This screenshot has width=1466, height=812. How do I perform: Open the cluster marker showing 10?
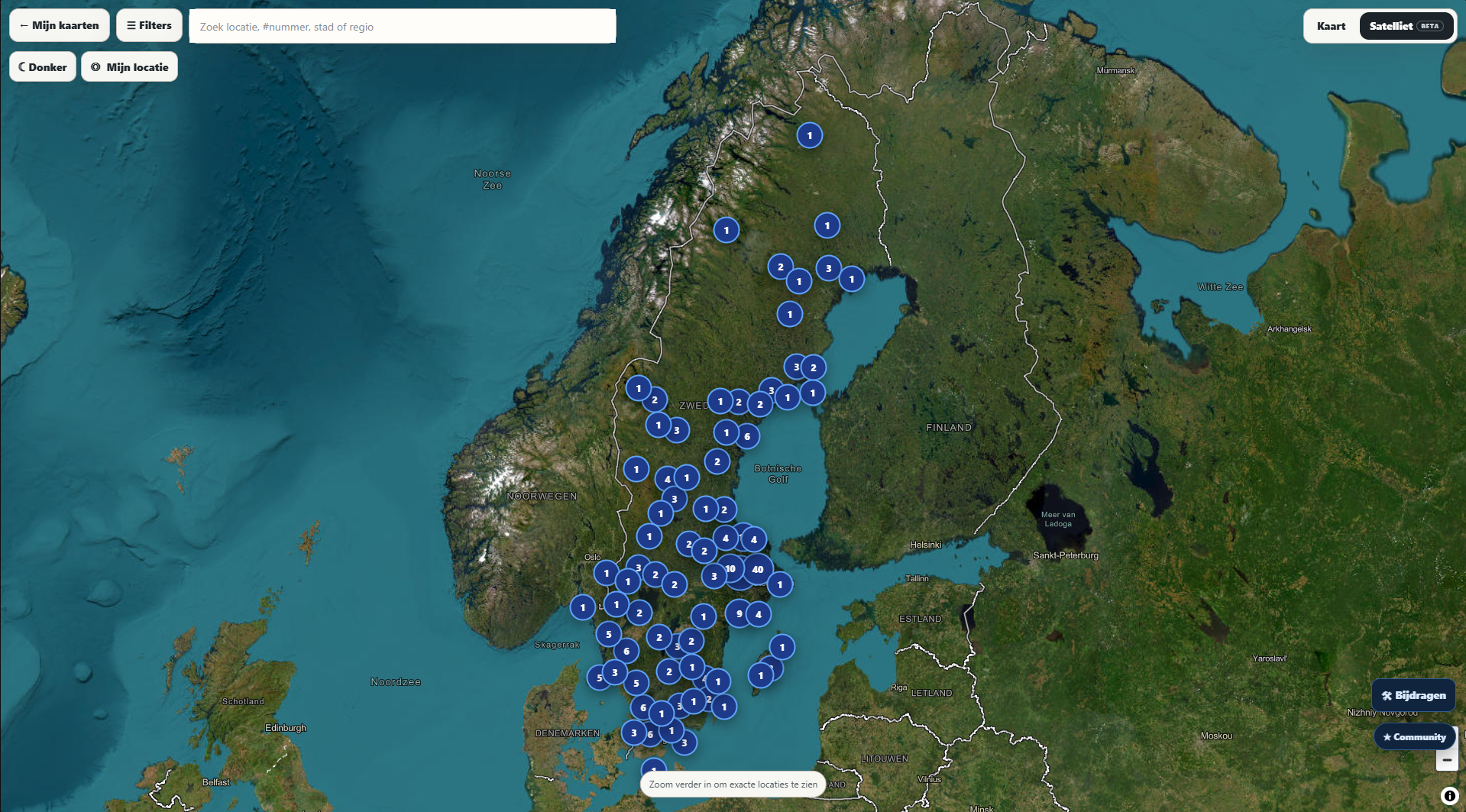pos(730,568)
